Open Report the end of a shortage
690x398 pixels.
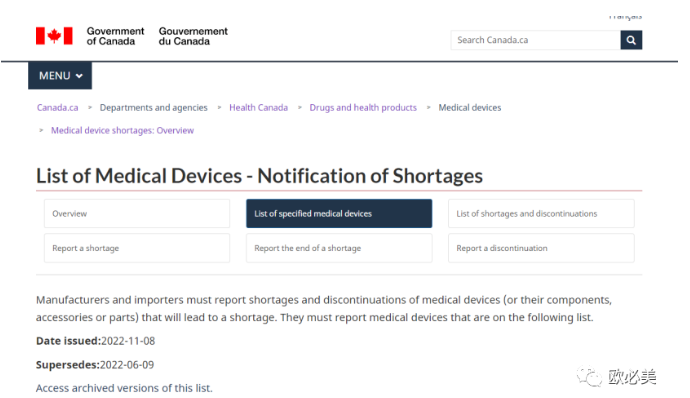pos(339,248)
